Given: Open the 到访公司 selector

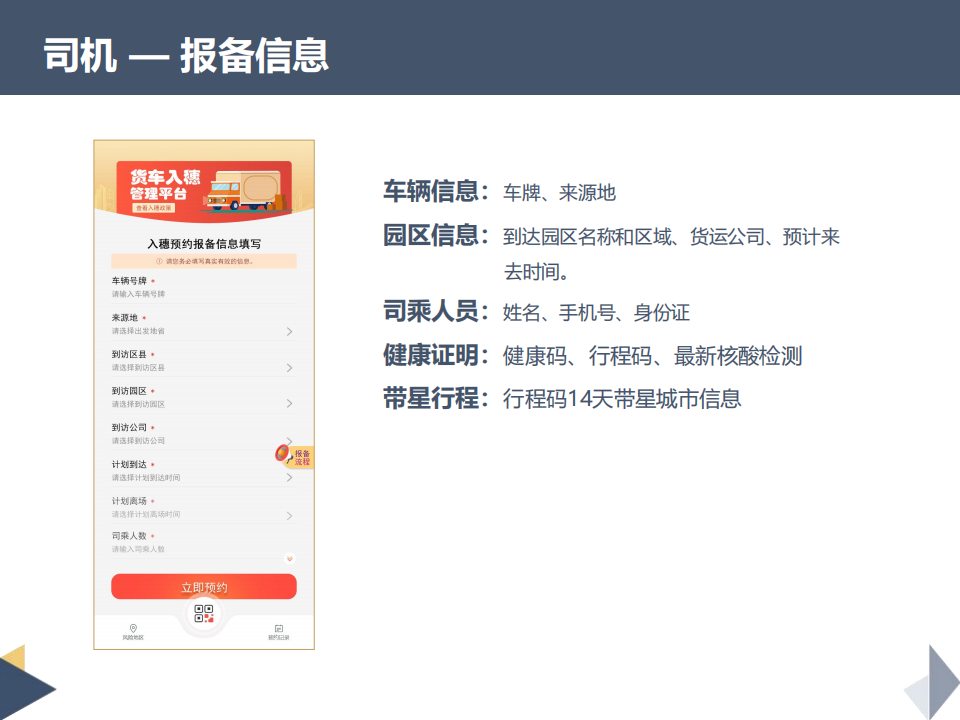Looking at the screenshot, I should pyautogui.click(x=200, y=440).
